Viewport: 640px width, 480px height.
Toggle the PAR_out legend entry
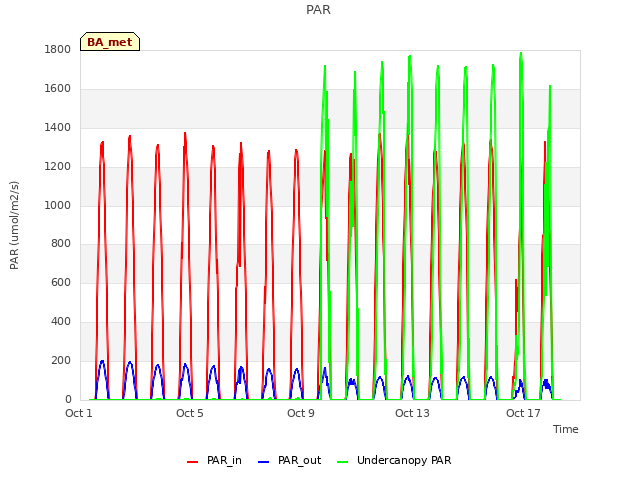289,460
